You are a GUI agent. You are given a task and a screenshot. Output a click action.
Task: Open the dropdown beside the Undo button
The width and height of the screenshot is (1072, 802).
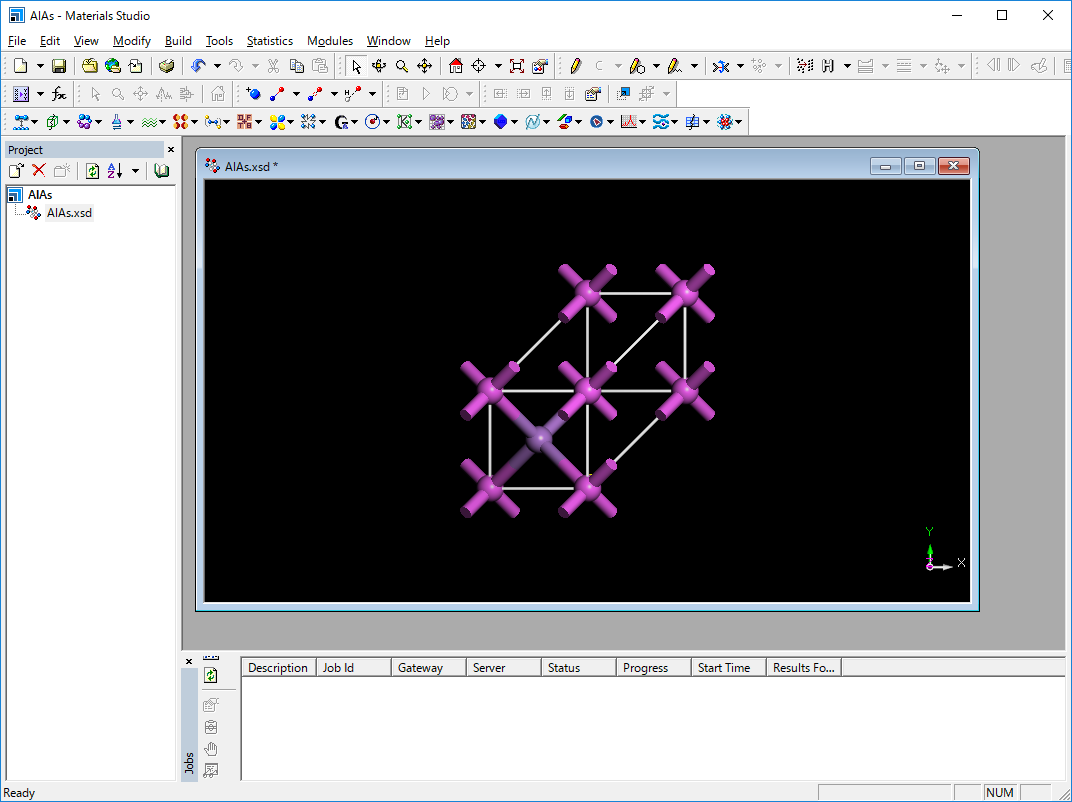pos(217,66)
